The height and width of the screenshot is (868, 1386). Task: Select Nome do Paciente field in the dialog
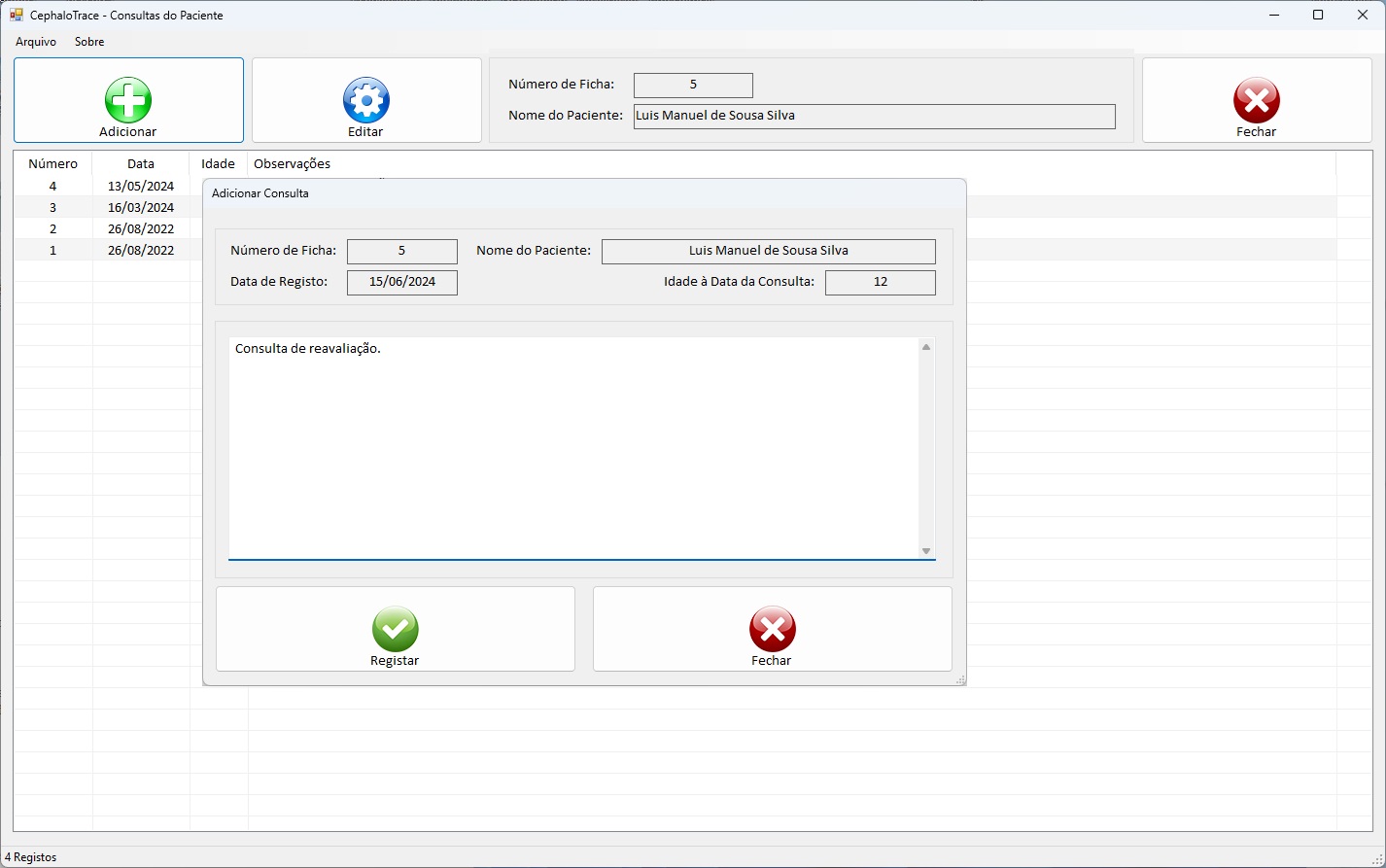tap(768, 251)
